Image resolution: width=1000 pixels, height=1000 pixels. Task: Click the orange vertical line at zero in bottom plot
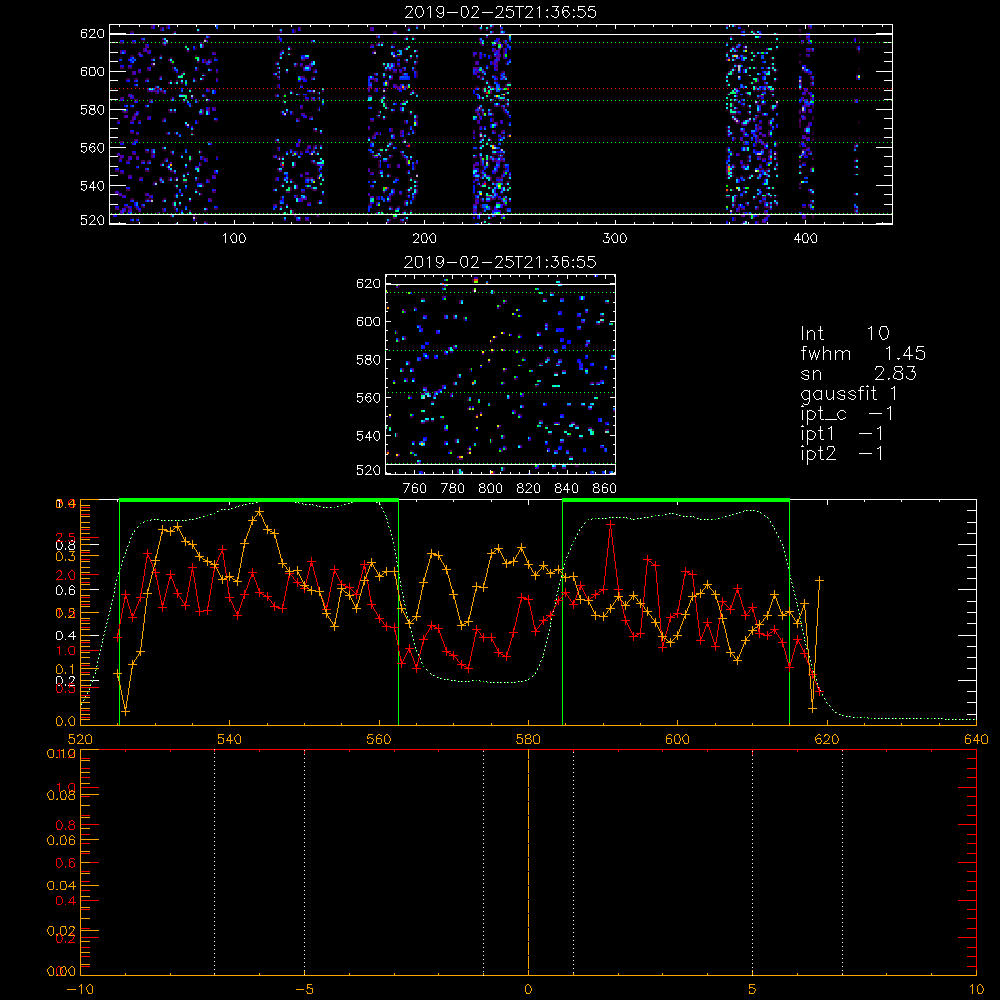pyautogui.click(x=528, y=860)
